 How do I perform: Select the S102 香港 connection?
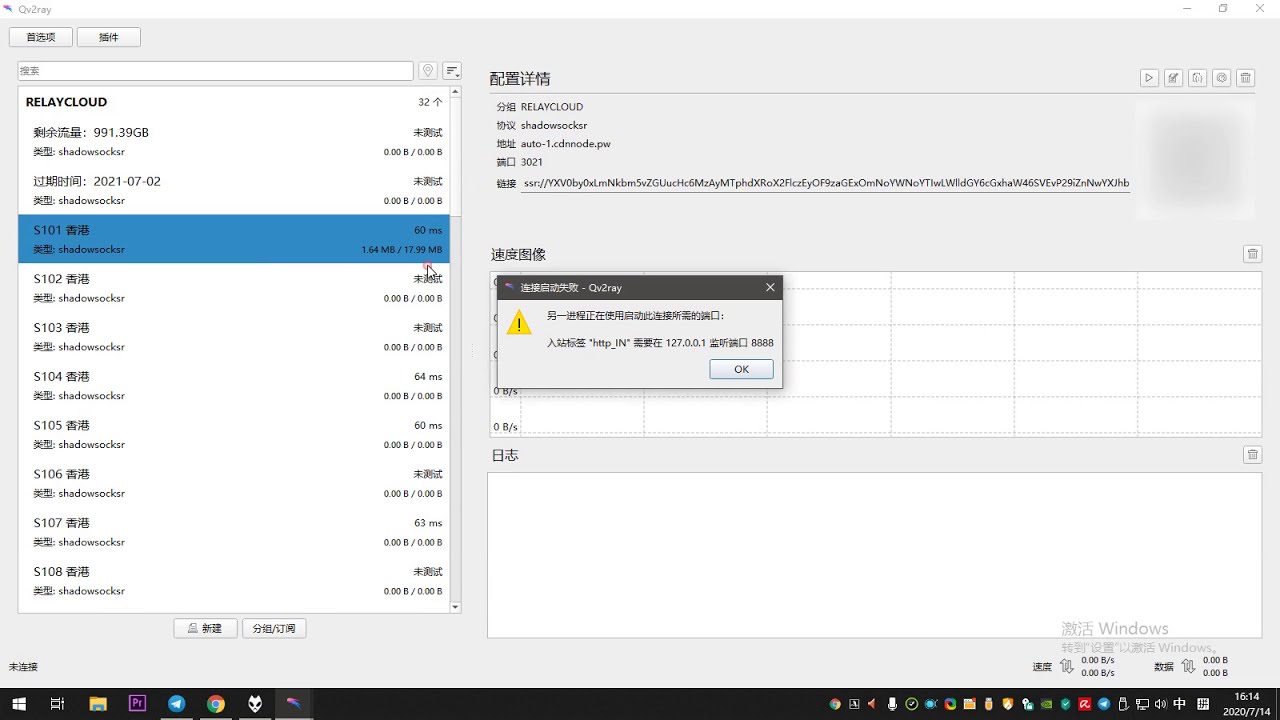(x=234, y=288)
